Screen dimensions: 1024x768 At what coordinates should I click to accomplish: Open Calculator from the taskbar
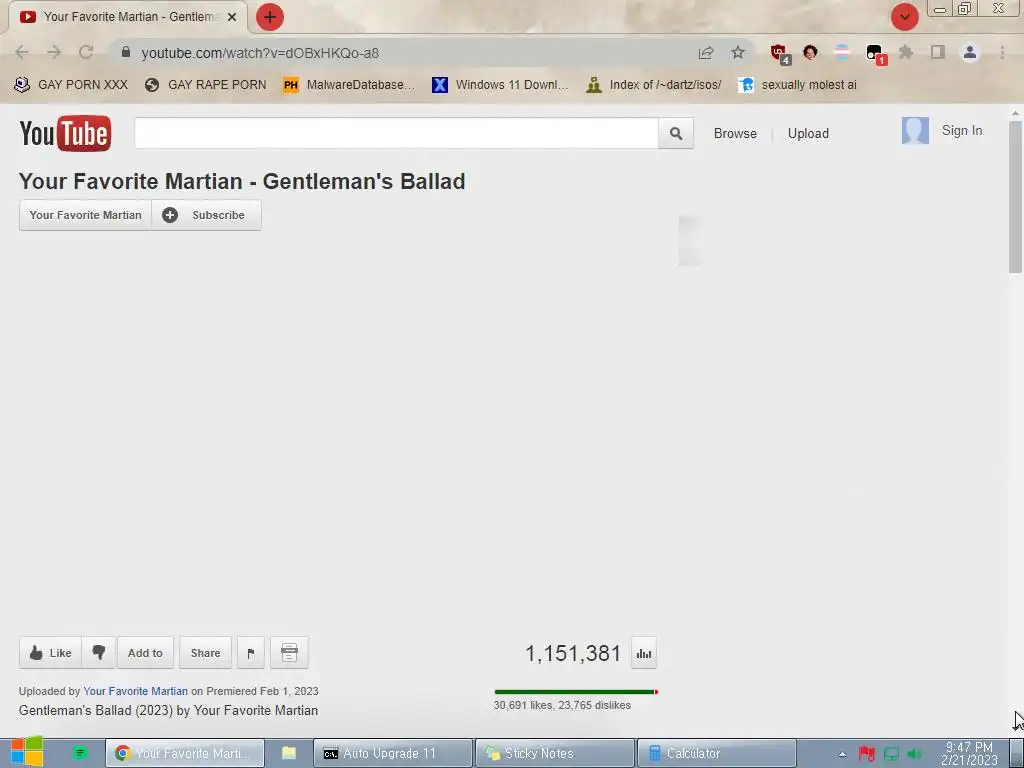tap(716, 753)
